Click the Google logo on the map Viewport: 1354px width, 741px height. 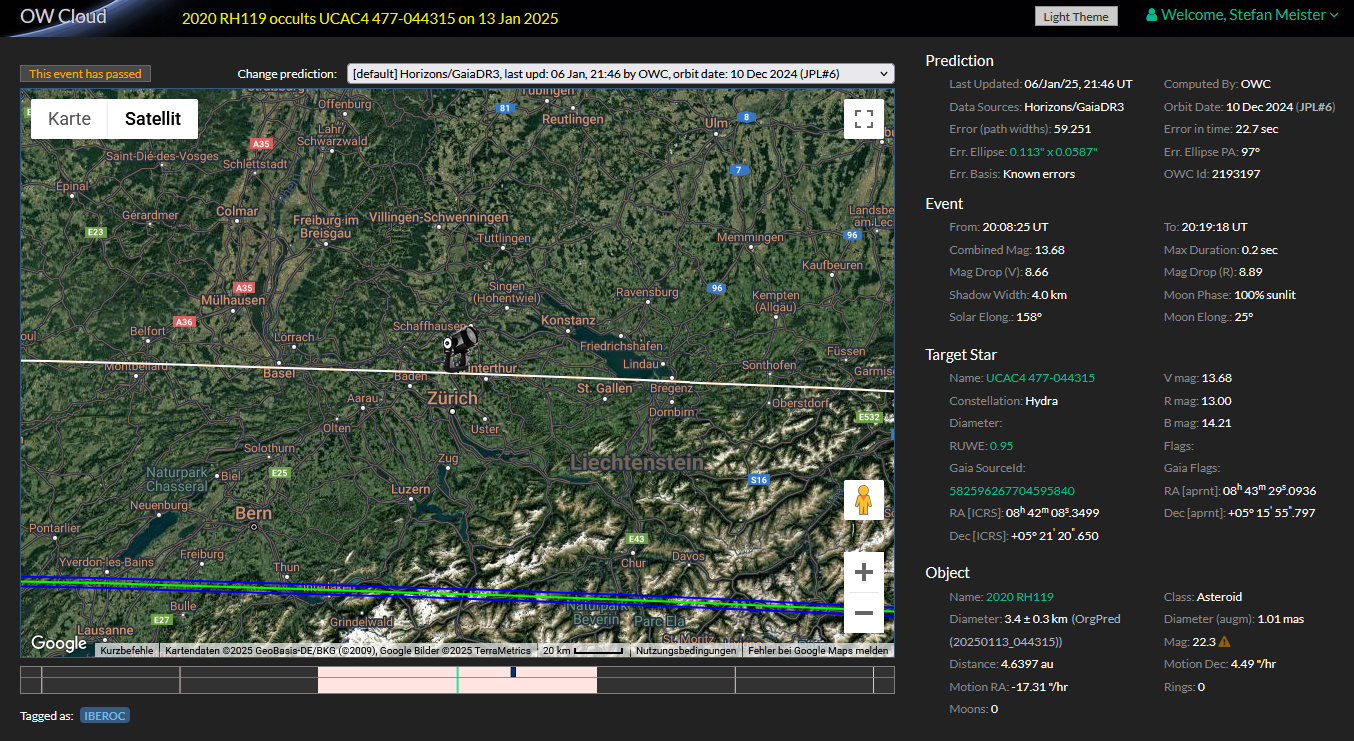58,644
